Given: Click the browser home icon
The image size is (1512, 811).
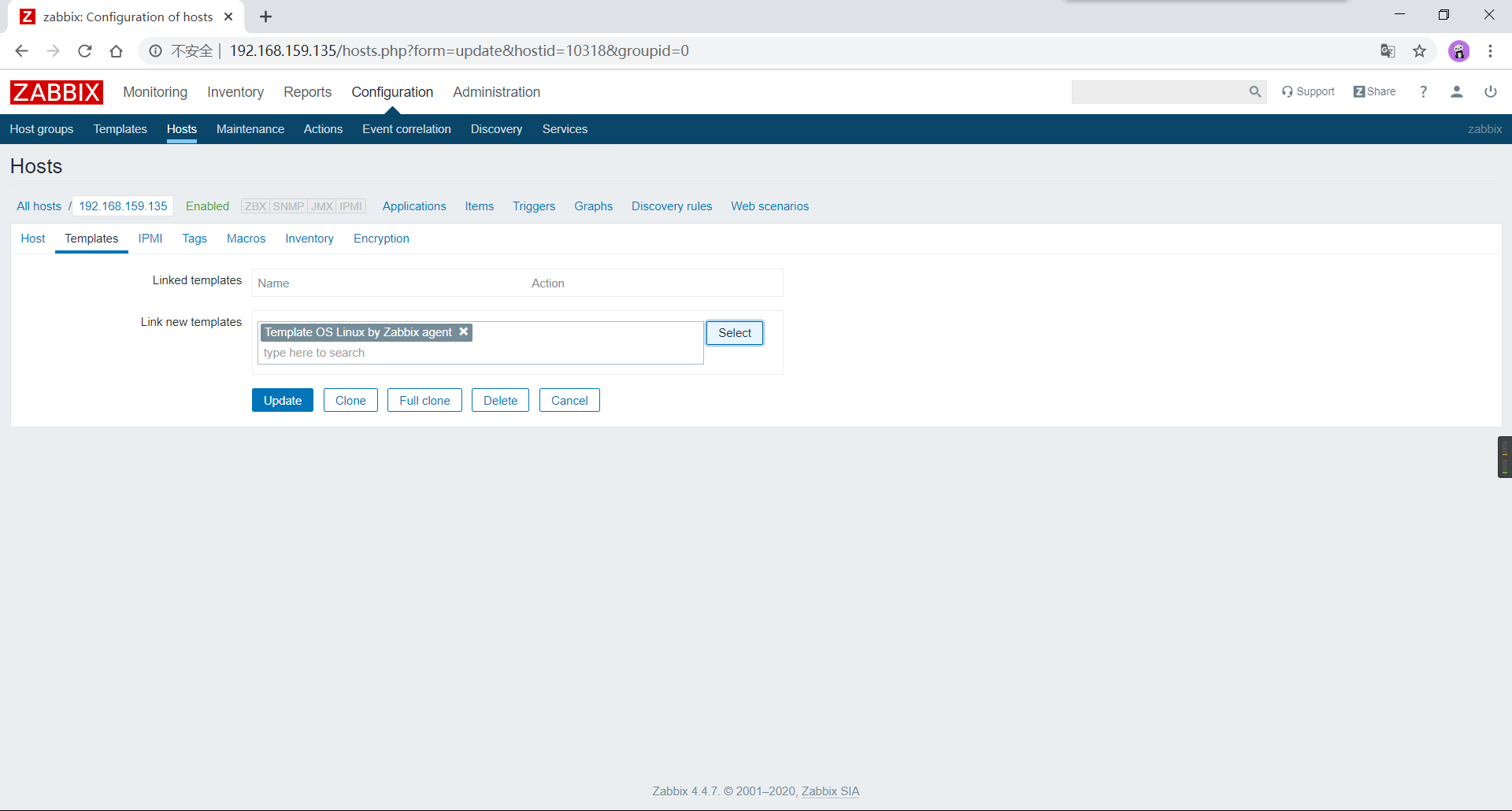Looking at the screenshot, I should click(x=117, y=51).
